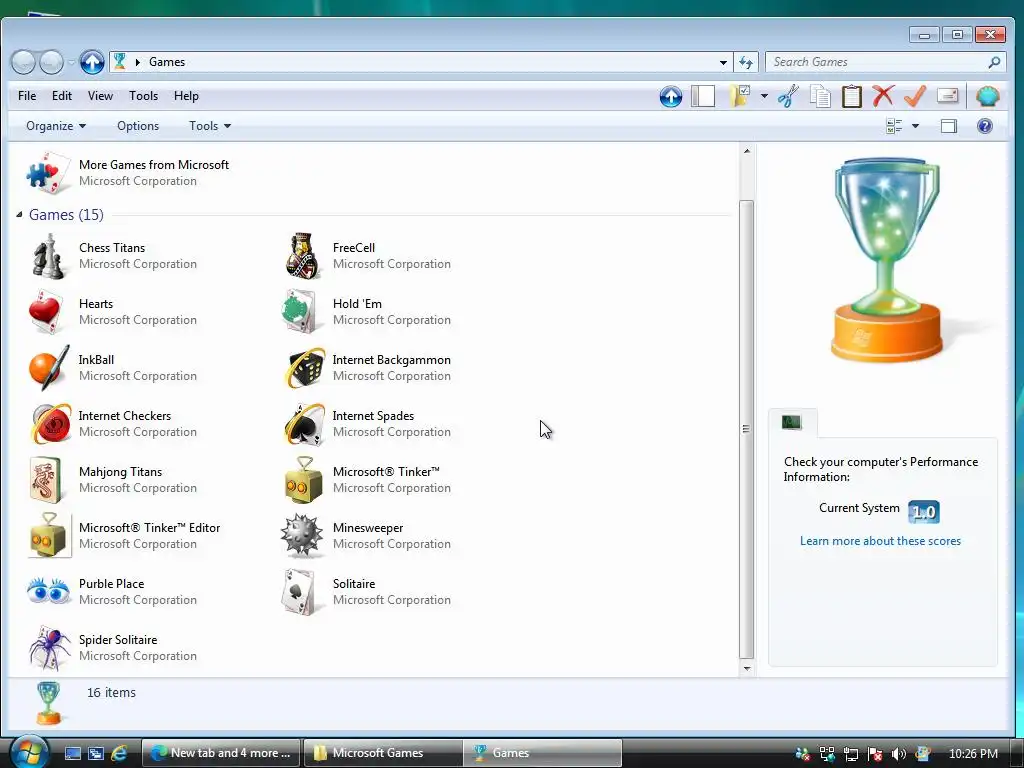The image size is (1024, 768).
Task: Open the Tools menu in menu bar
Action: (143, 96)
